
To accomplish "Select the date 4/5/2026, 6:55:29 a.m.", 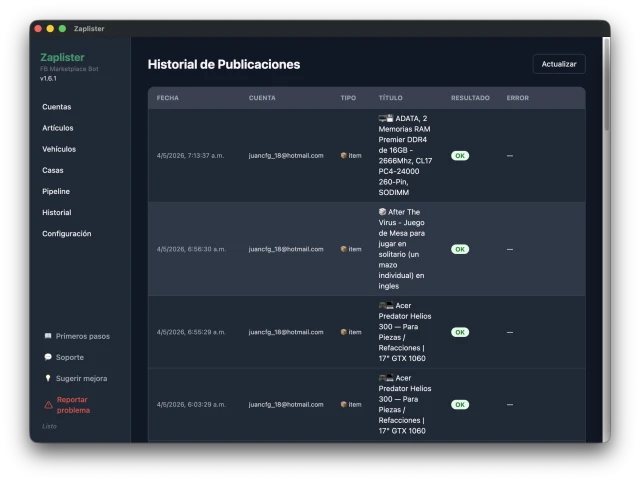I will [191, 332].
